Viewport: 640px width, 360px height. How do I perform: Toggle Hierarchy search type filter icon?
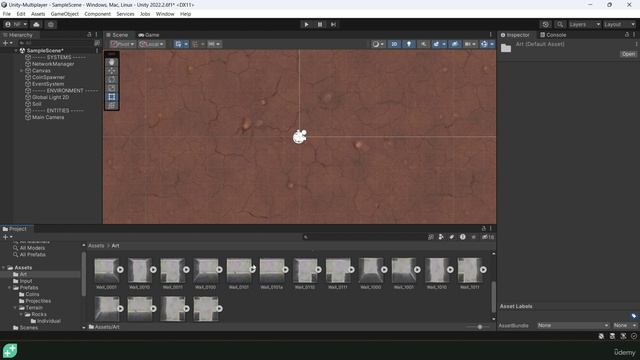point(97,42)
